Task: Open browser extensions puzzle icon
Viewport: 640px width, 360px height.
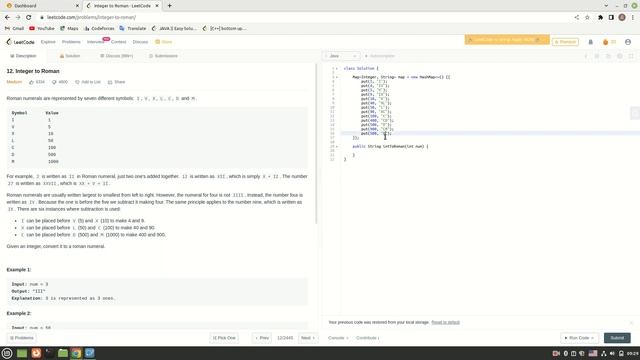Action: tap(600, 17)
